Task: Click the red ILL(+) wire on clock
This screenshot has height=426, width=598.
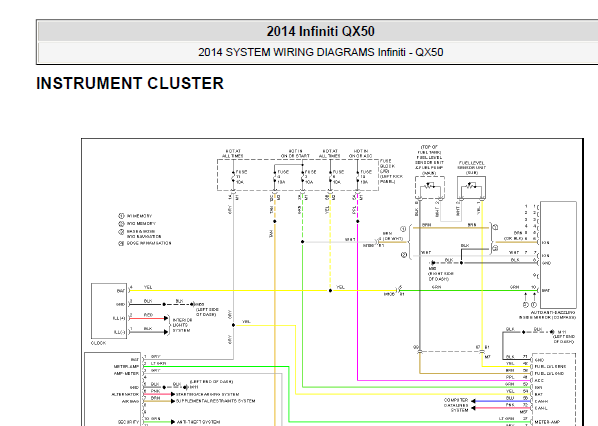Action: (148, 318)
